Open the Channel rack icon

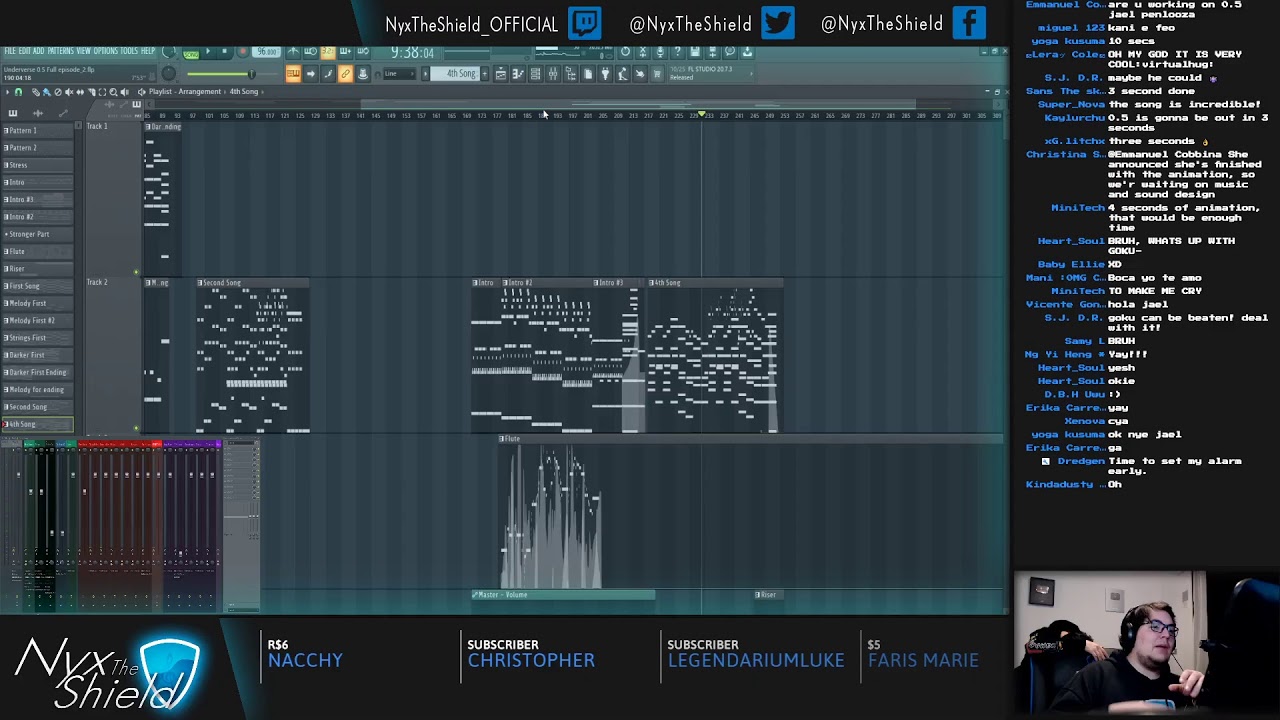point(536,74)
